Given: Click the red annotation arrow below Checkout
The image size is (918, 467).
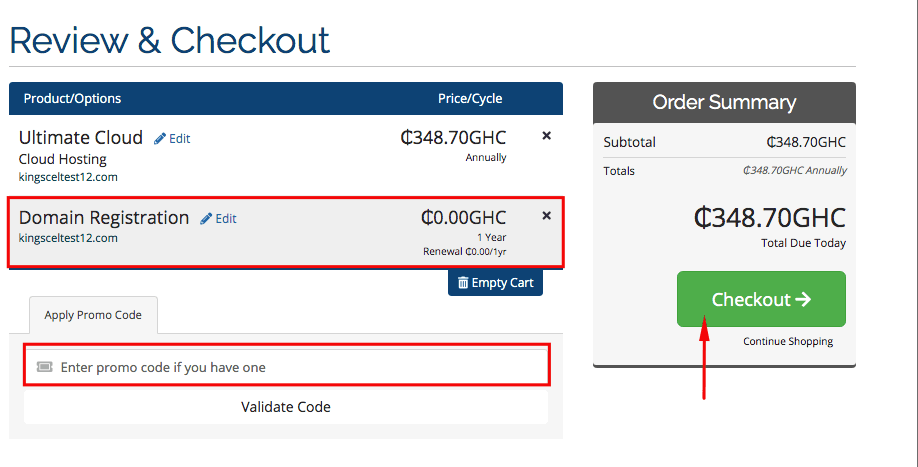Looking at the screenshot, I should click(x=705, y=360).
